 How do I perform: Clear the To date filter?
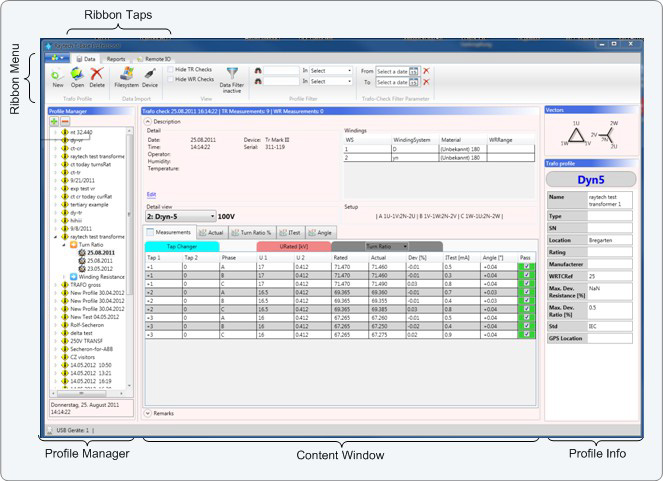click(x=426, y=83)
